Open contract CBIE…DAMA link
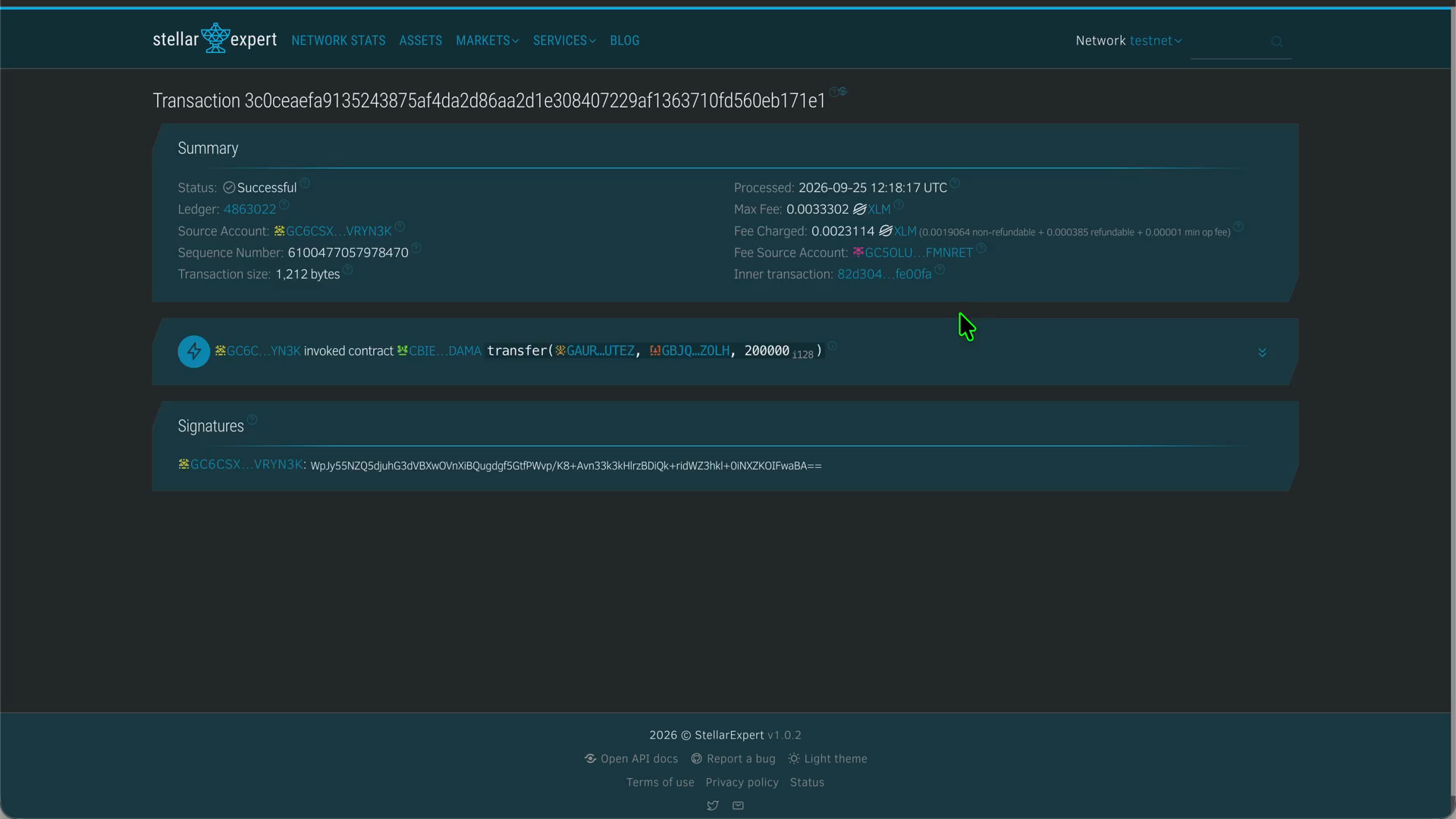The height and width of the screenshot is (819, 1456). (439, 351)
